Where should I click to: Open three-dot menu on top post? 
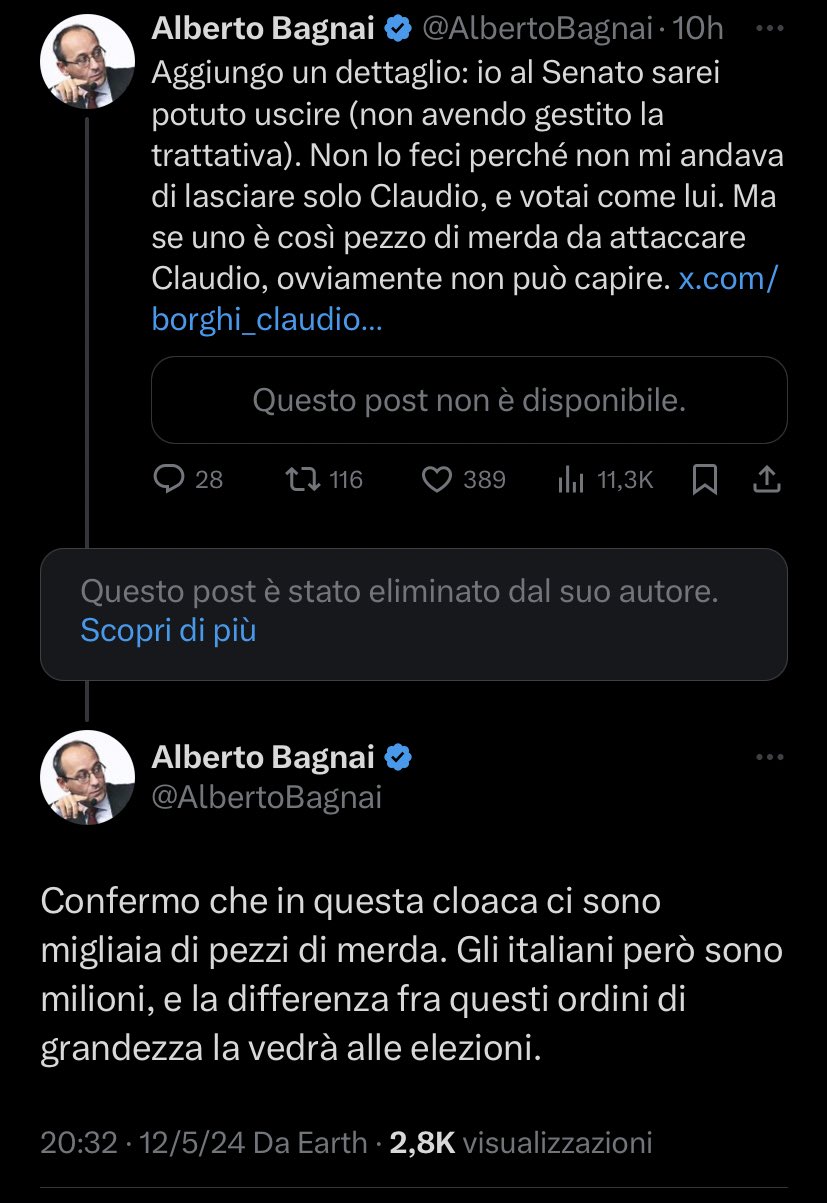(x=769, y=29)
